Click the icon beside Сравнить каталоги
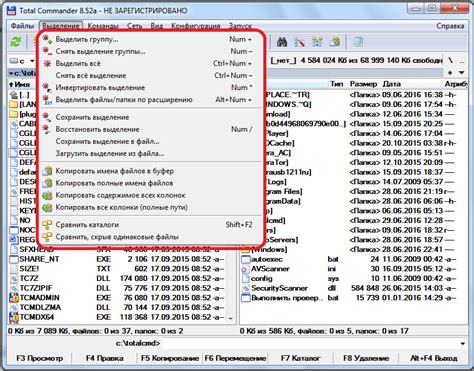Screen dimensions: 474x371 [48, 225]
